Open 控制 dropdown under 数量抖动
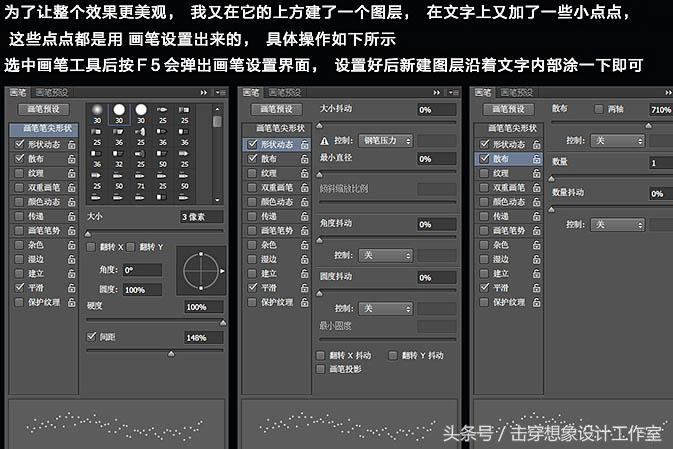This screenshot has height=449, width=673. (618, 224)
